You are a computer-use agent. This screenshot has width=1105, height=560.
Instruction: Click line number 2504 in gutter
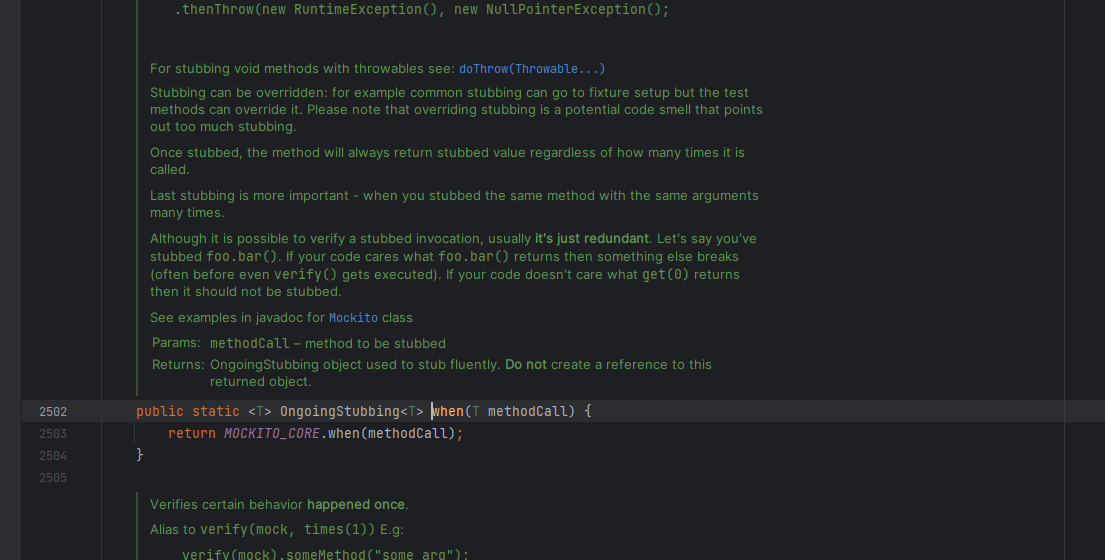click(x=53, y=456)
